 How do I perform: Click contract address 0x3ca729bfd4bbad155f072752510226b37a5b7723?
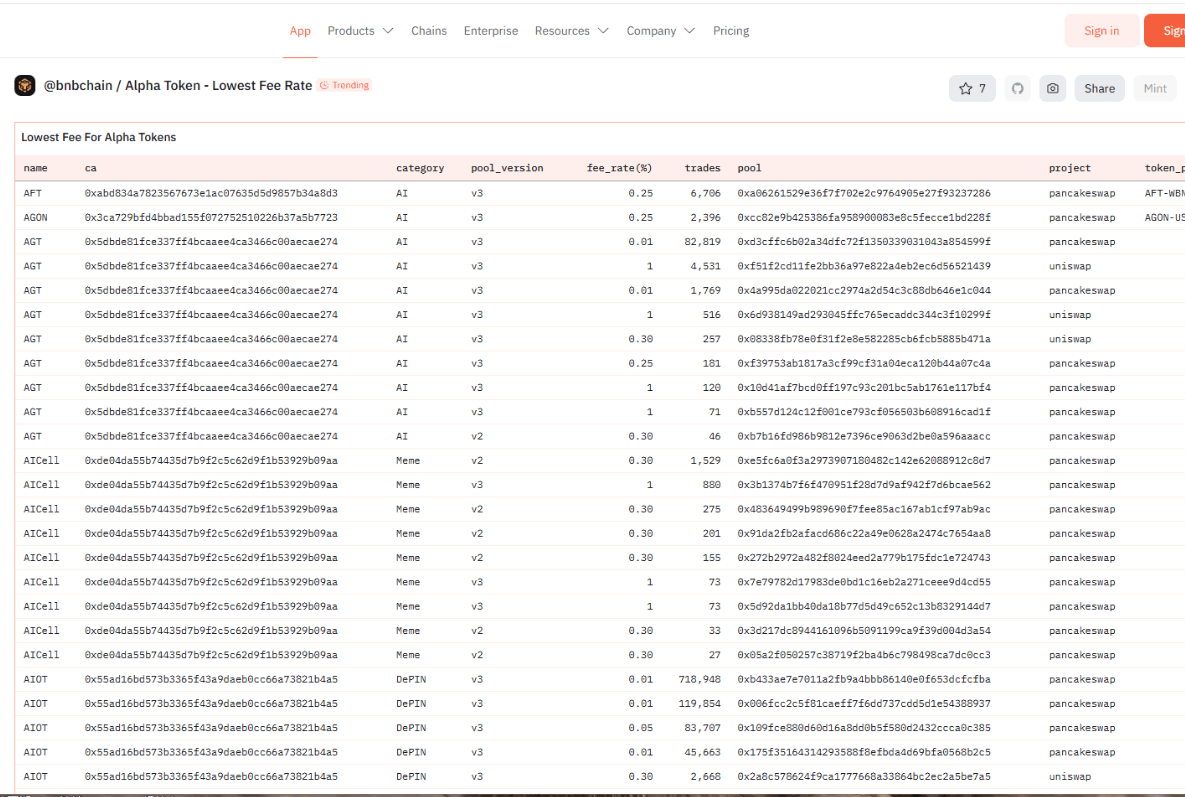211,218
